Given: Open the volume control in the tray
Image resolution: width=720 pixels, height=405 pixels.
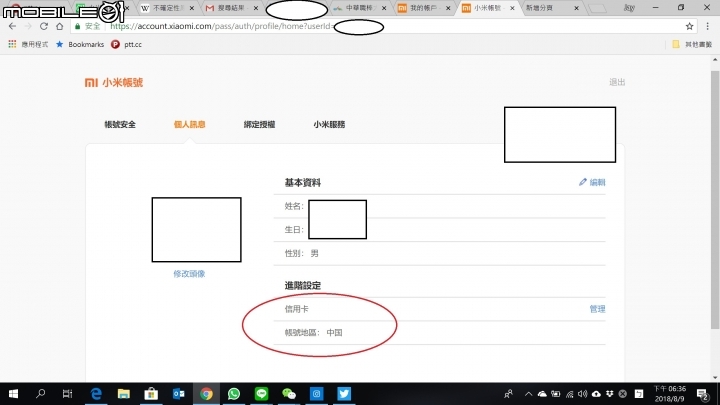Looking at the screenshot, I should 583,394.
